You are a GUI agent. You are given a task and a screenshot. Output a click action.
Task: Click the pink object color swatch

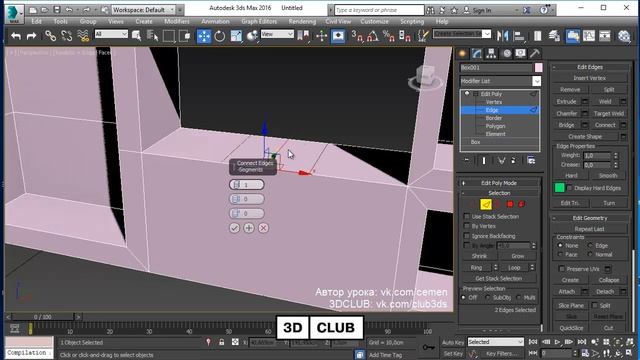click(x=538, y=67)
